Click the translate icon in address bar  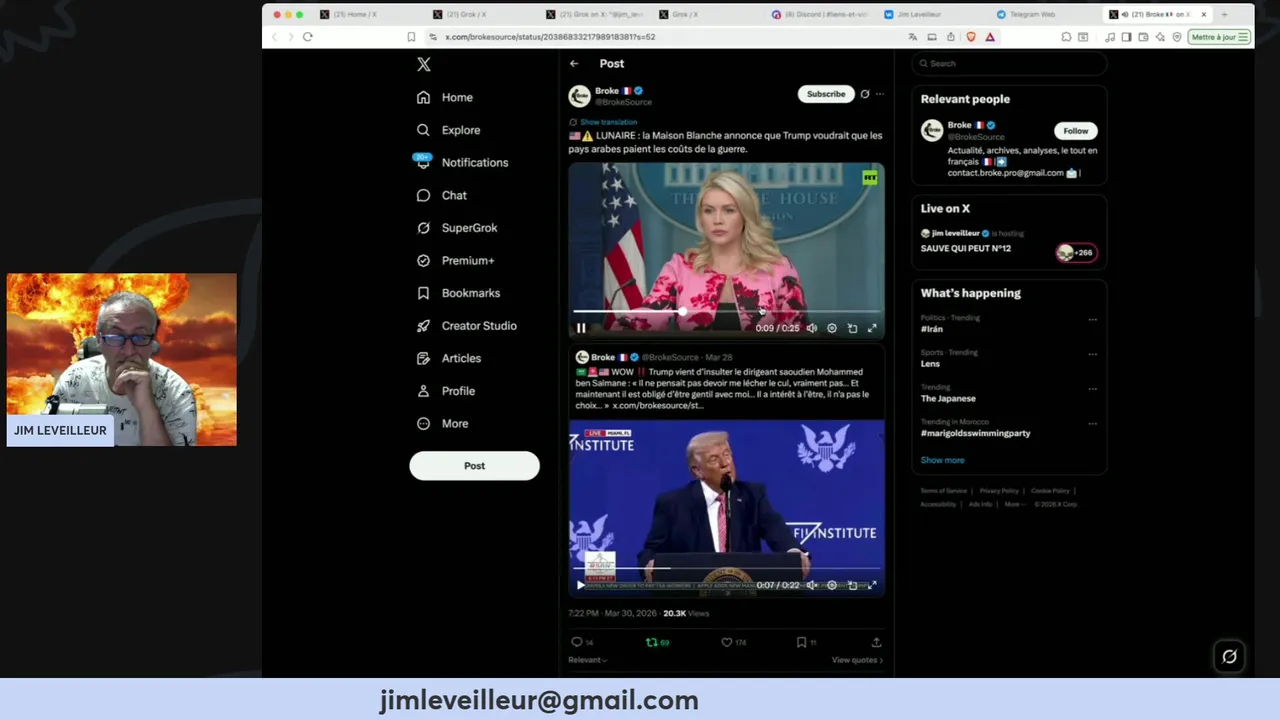pyautogui.click(x=912, y=37)
